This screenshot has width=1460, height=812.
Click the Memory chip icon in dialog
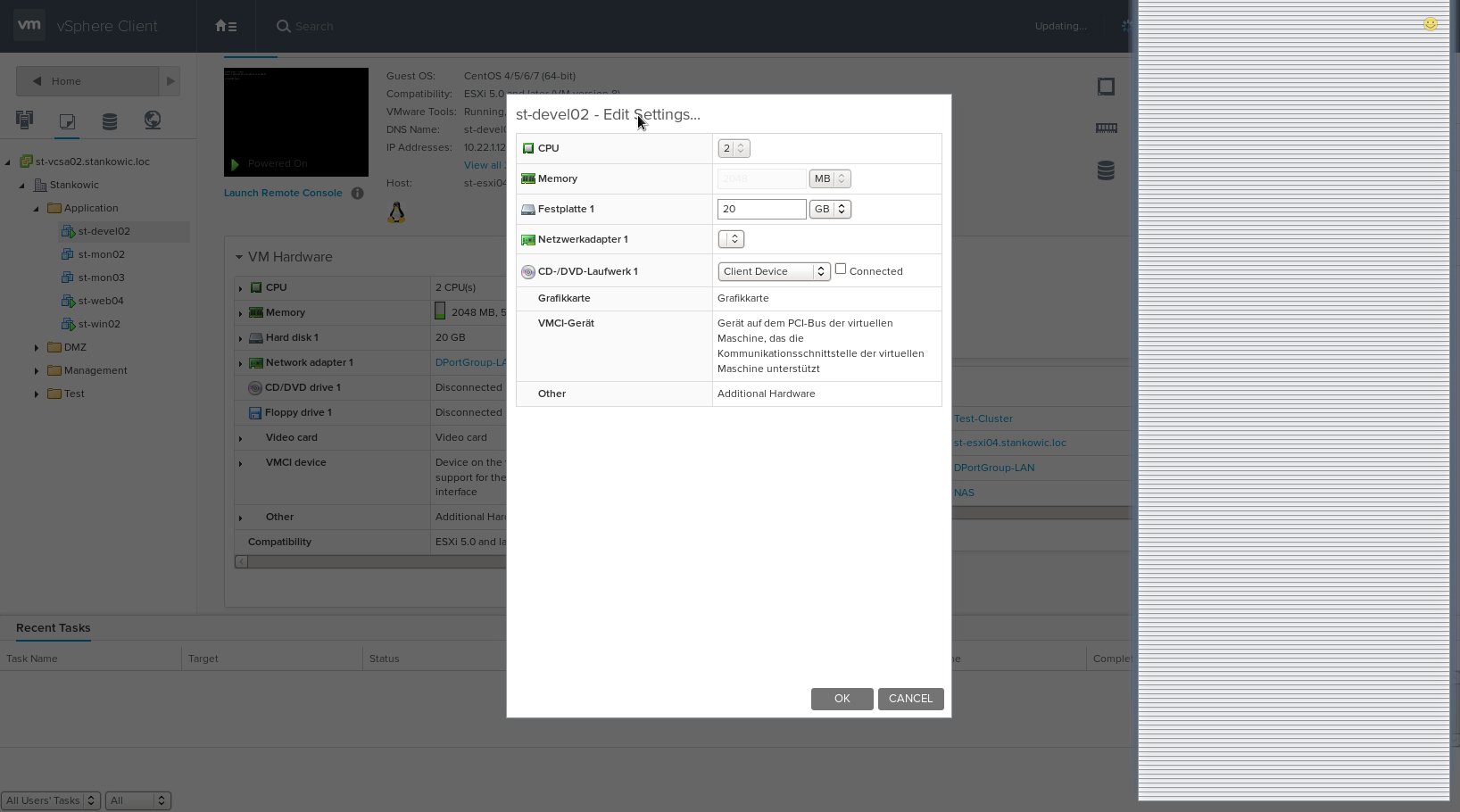(528, 178)
